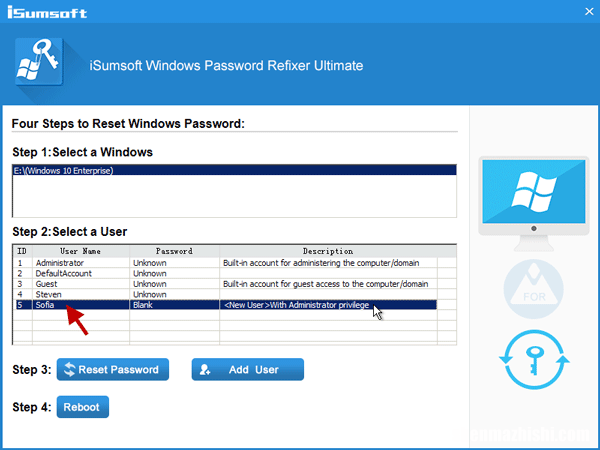Click the Reboot button
The image size is (600, 450).
point(83,407)
